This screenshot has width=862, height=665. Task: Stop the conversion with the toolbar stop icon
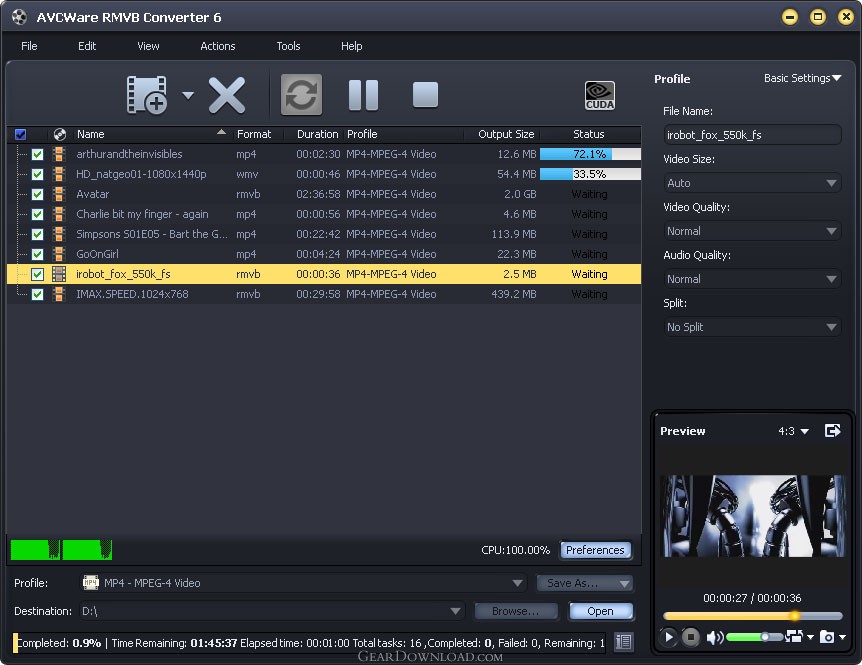(425, 95)
